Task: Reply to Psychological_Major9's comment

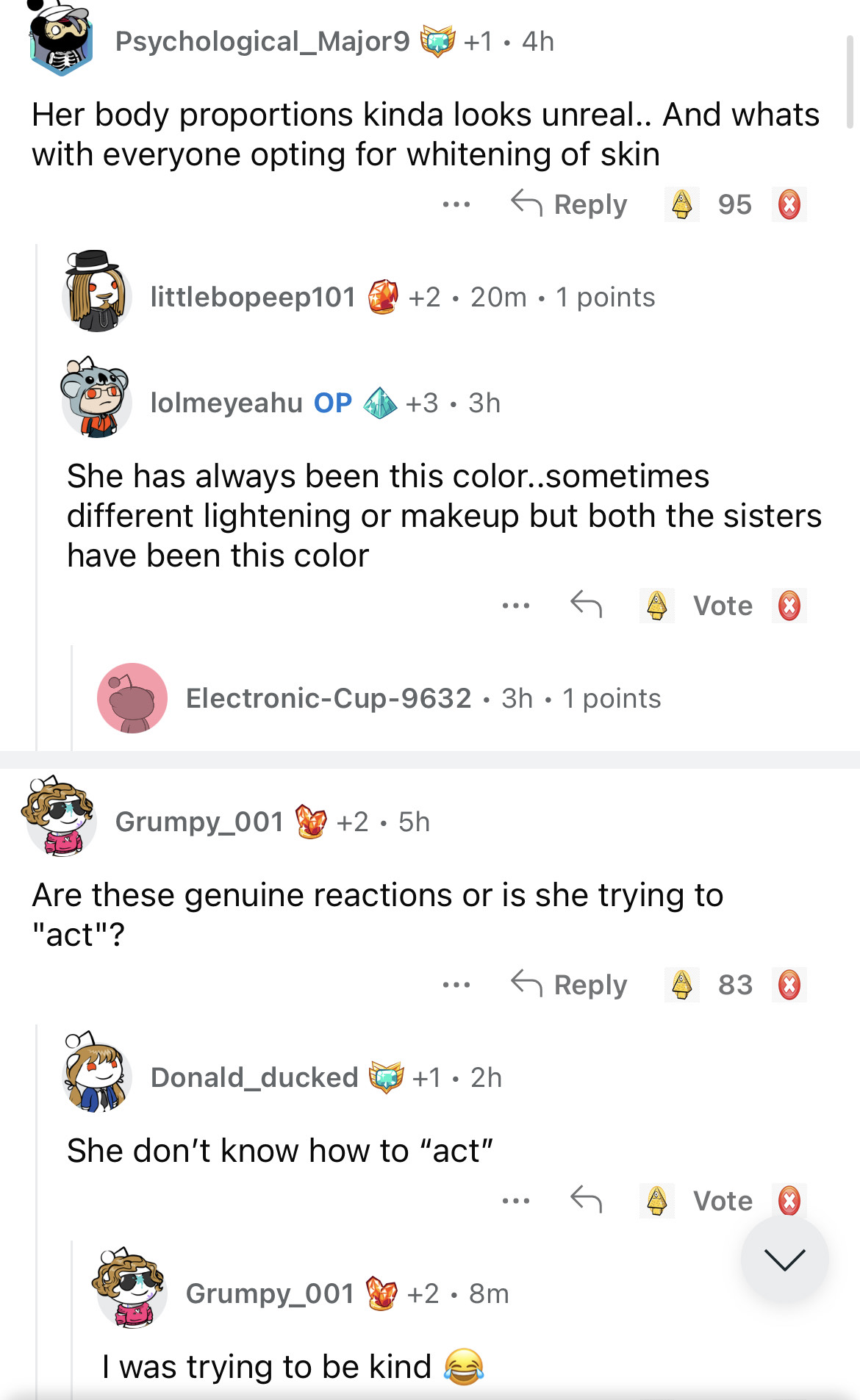Action: point(570,204)
